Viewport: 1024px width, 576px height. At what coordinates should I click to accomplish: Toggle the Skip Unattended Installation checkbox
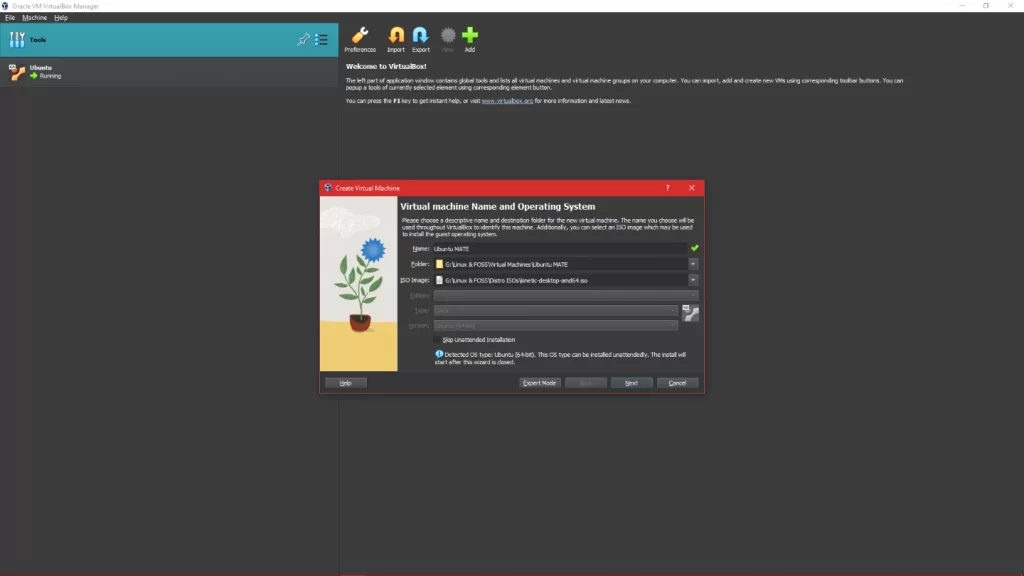coord(437,340)
